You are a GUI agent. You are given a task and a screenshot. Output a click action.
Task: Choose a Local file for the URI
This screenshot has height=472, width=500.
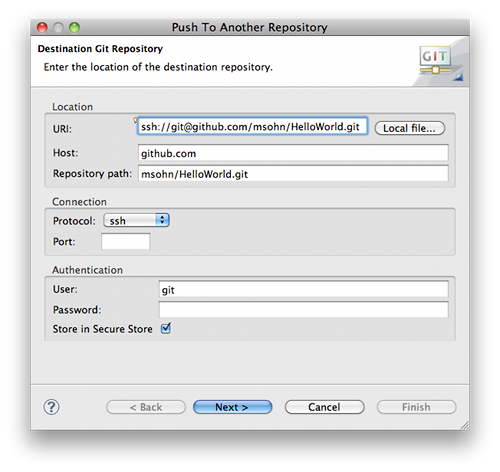pos(410,128)
